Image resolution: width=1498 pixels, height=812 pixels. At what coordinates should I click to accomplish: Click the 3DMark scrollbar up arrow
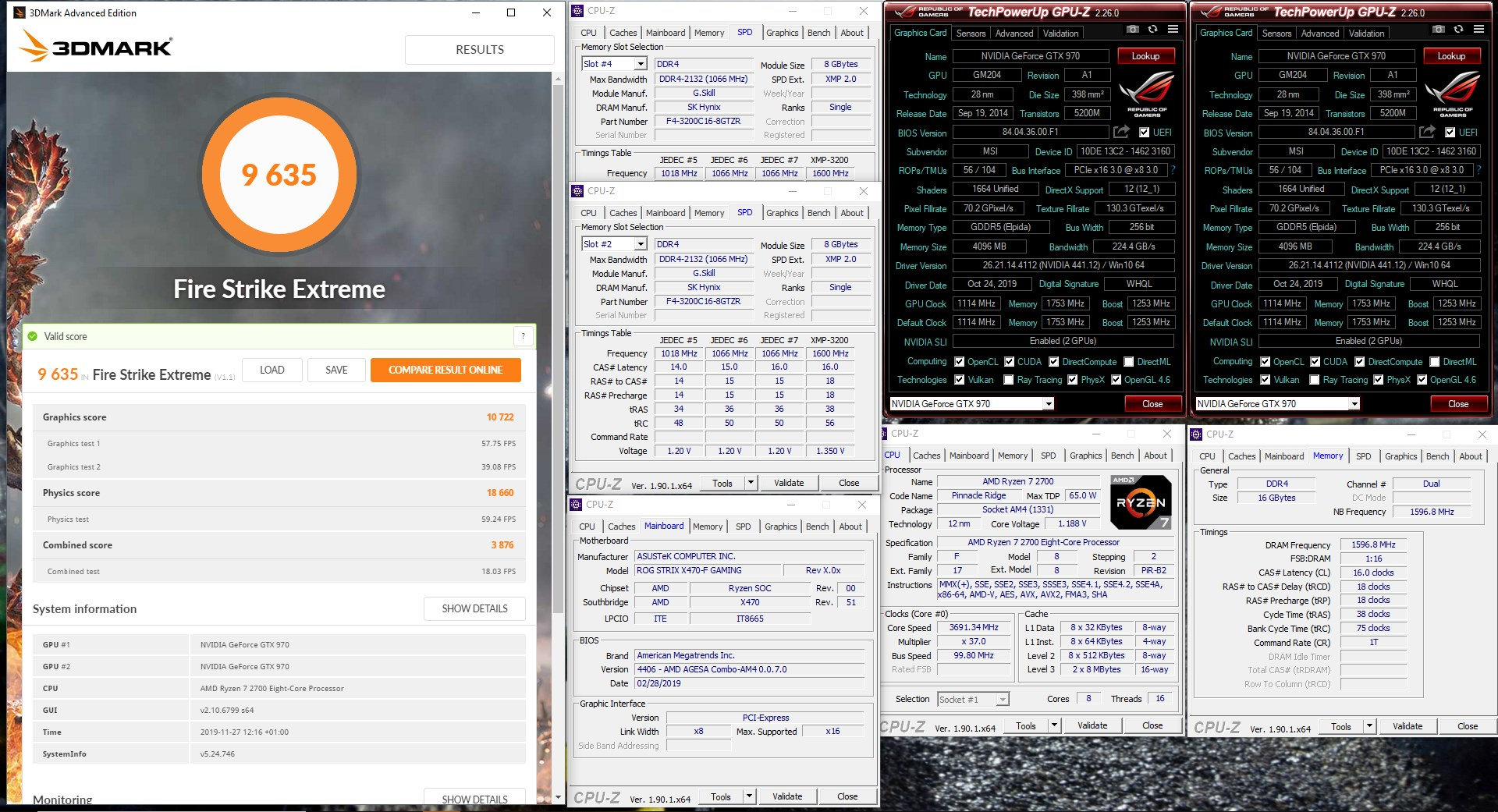click(x=558, y=80)
